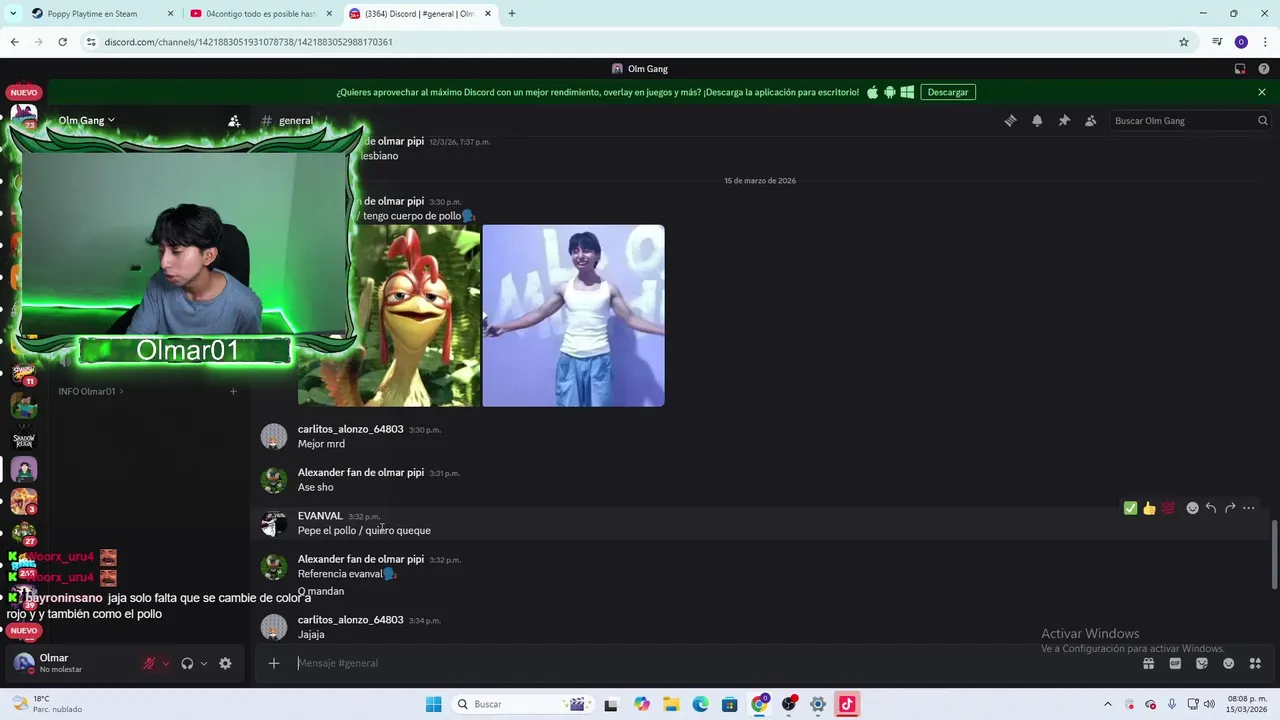Image resolution: width=1280 pixels, height=720 pixels.
Task: Toggle the member list icon
Action: tap(1091, 121)
